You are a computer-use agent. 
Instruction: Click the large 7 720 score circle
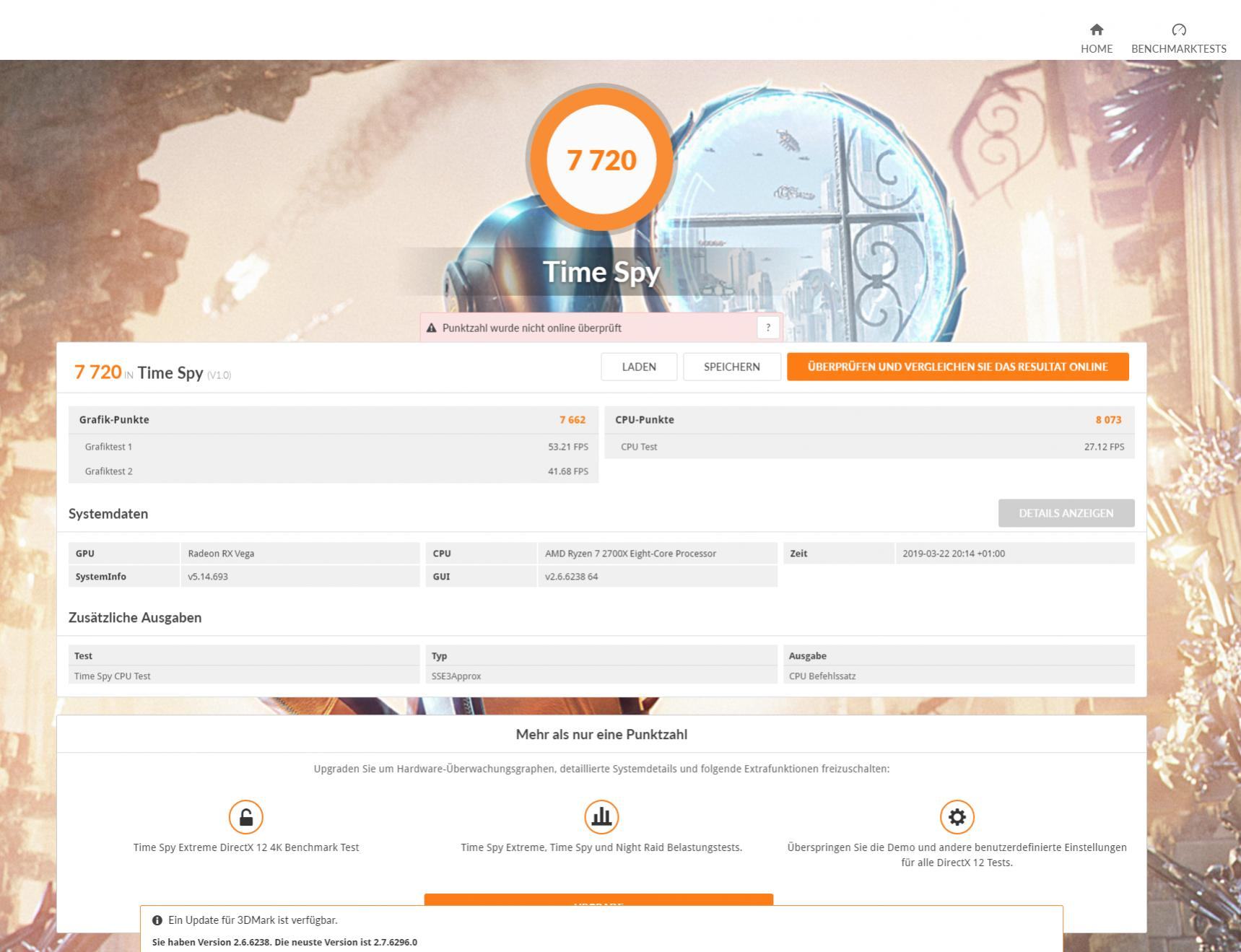click(601, 160)
